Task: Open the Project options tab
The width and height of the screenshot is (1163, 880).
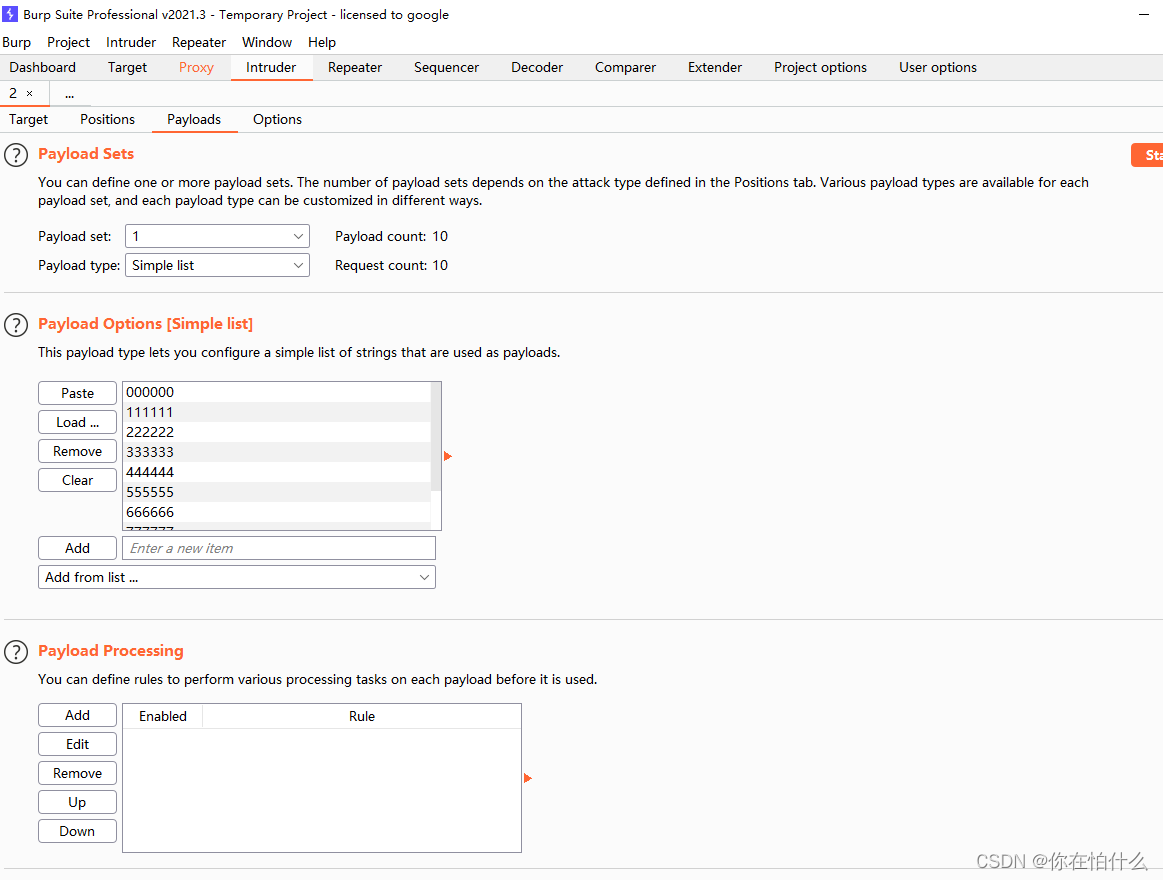Action: click(x=820, y=68)
